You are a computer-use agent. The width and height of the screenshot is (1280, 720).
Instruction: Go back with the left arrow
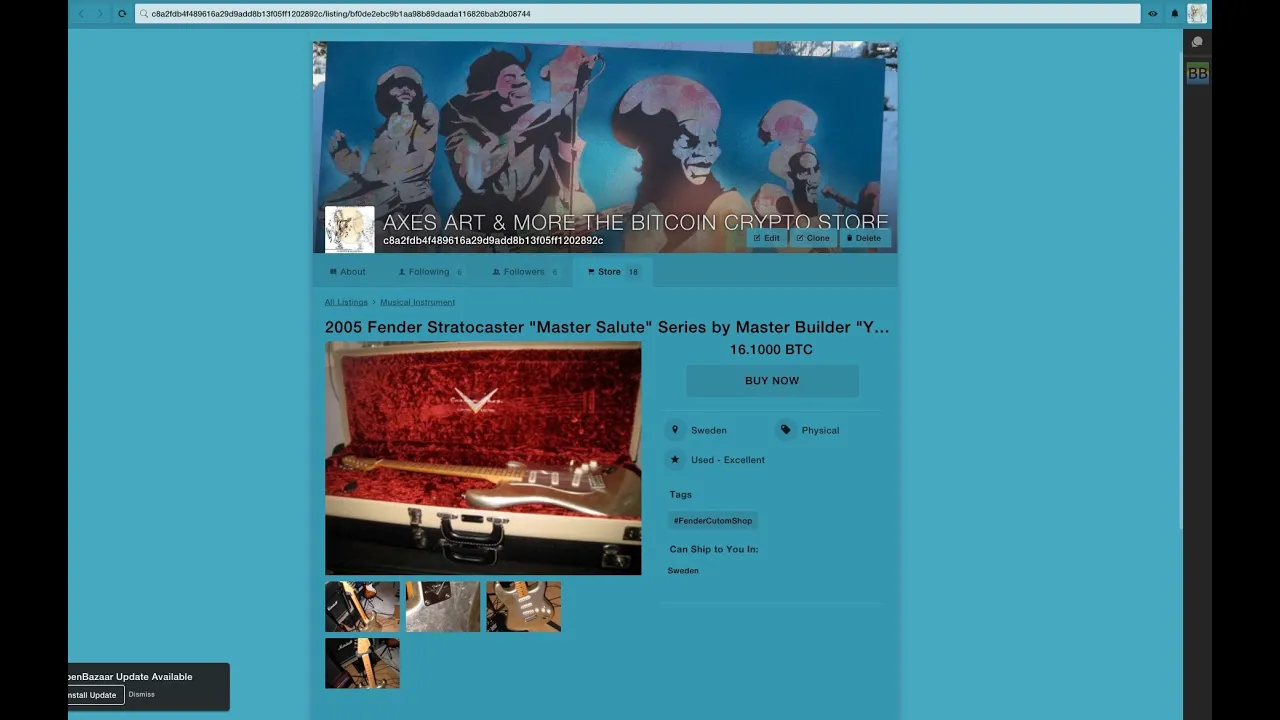pyautogui.click(x=81, y=14)
